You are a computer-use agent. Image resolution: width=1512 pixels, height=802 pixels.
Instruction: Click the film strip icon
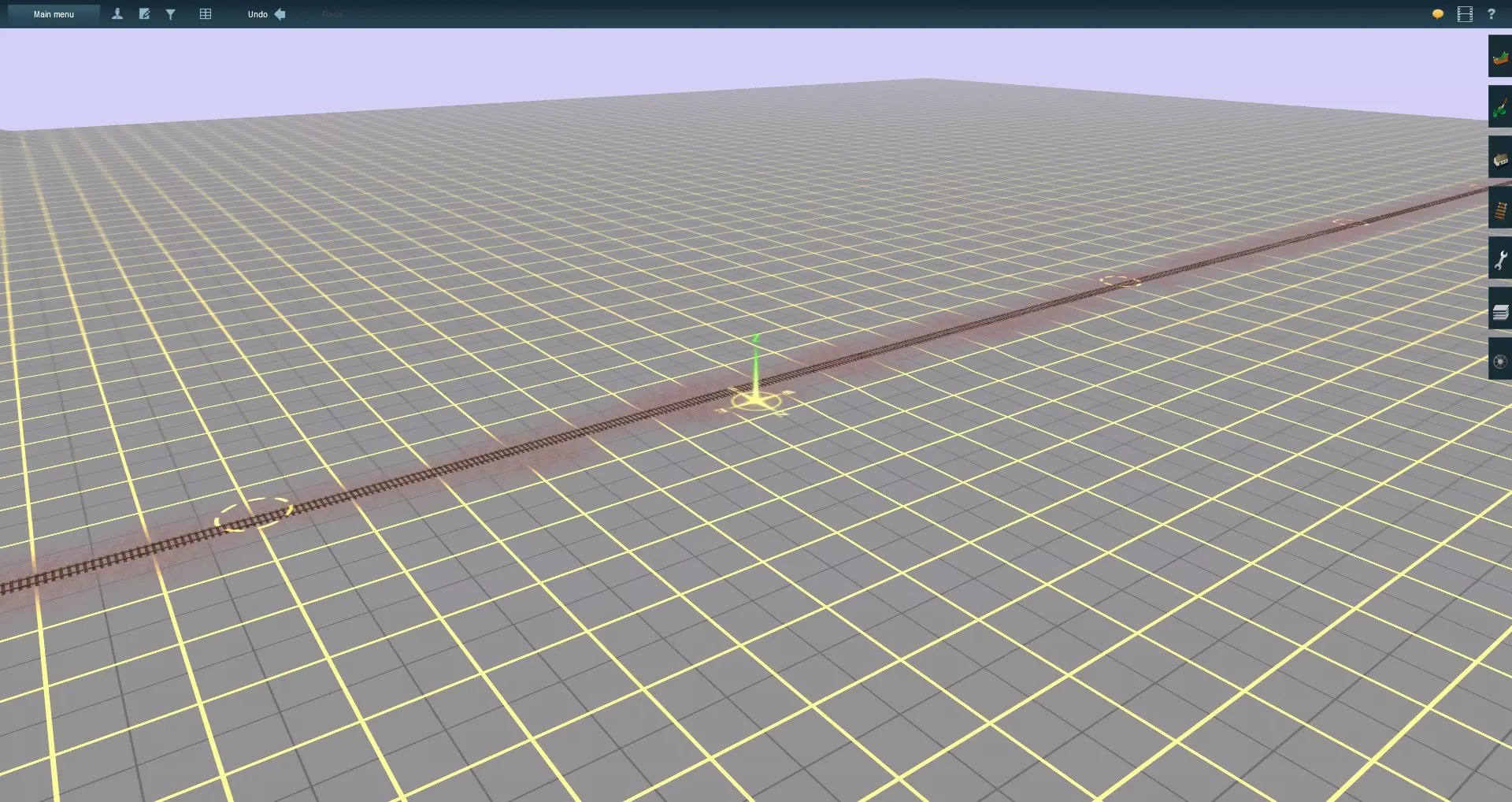[x=1465, y=14]
